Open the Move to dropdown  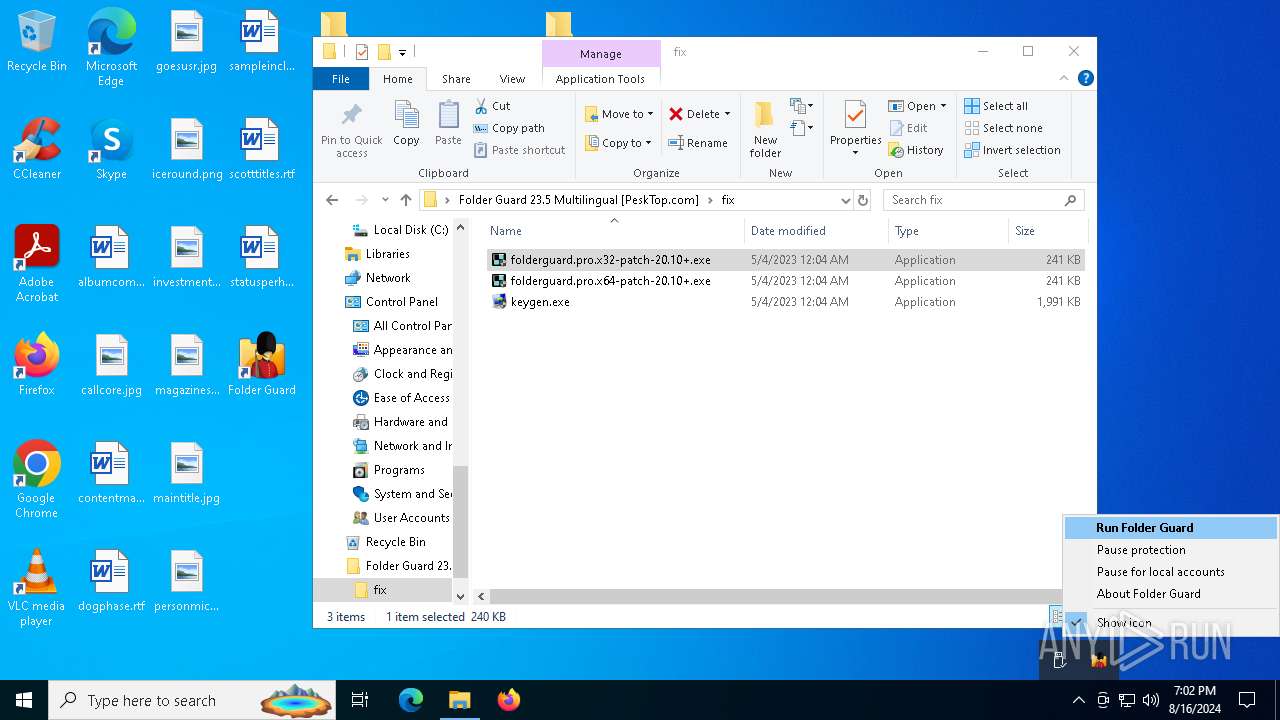click(x=619, y=114)
